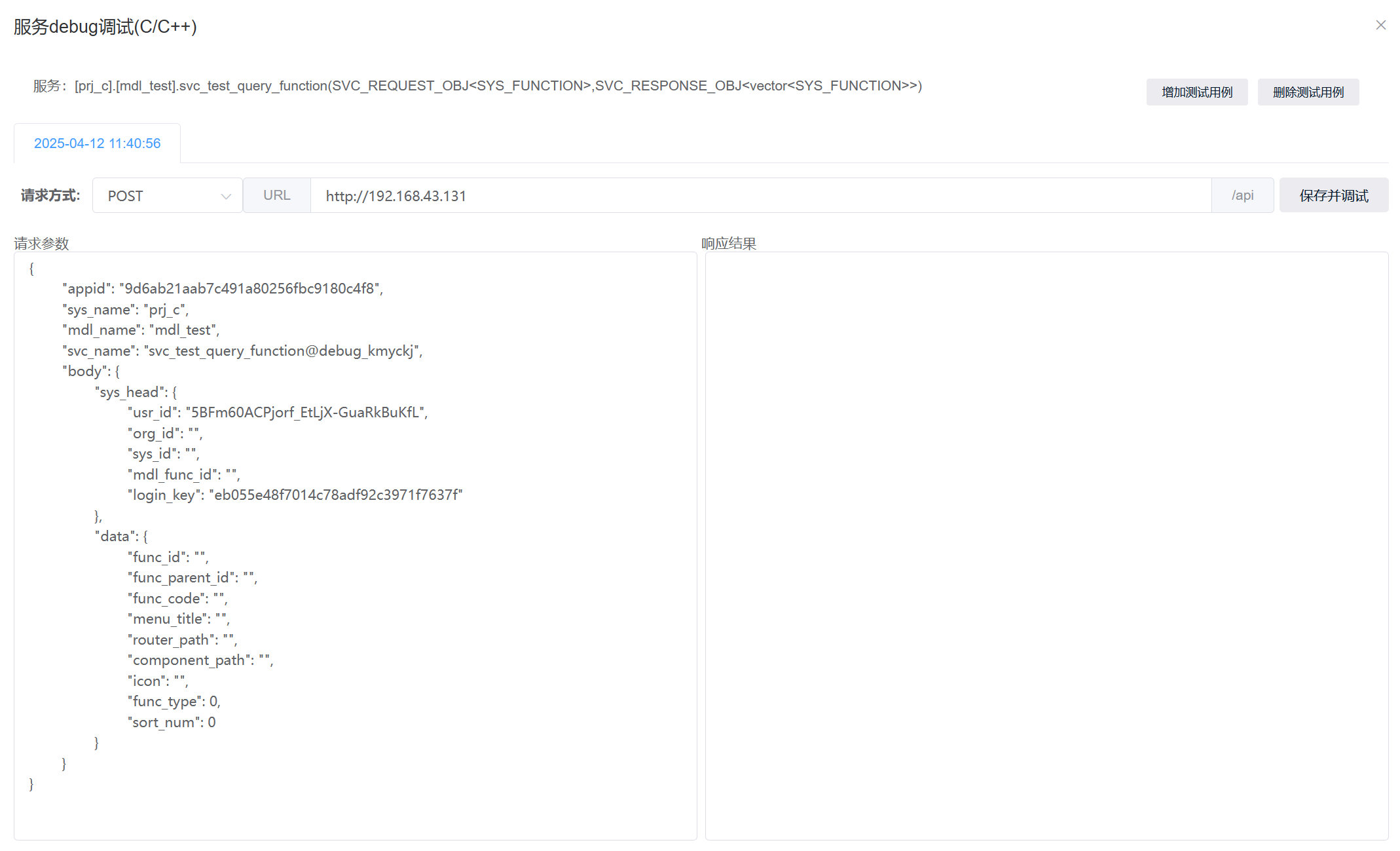1400x851 pixels.
Task: Click the request method chevron arrow
Action: [226, 197]
